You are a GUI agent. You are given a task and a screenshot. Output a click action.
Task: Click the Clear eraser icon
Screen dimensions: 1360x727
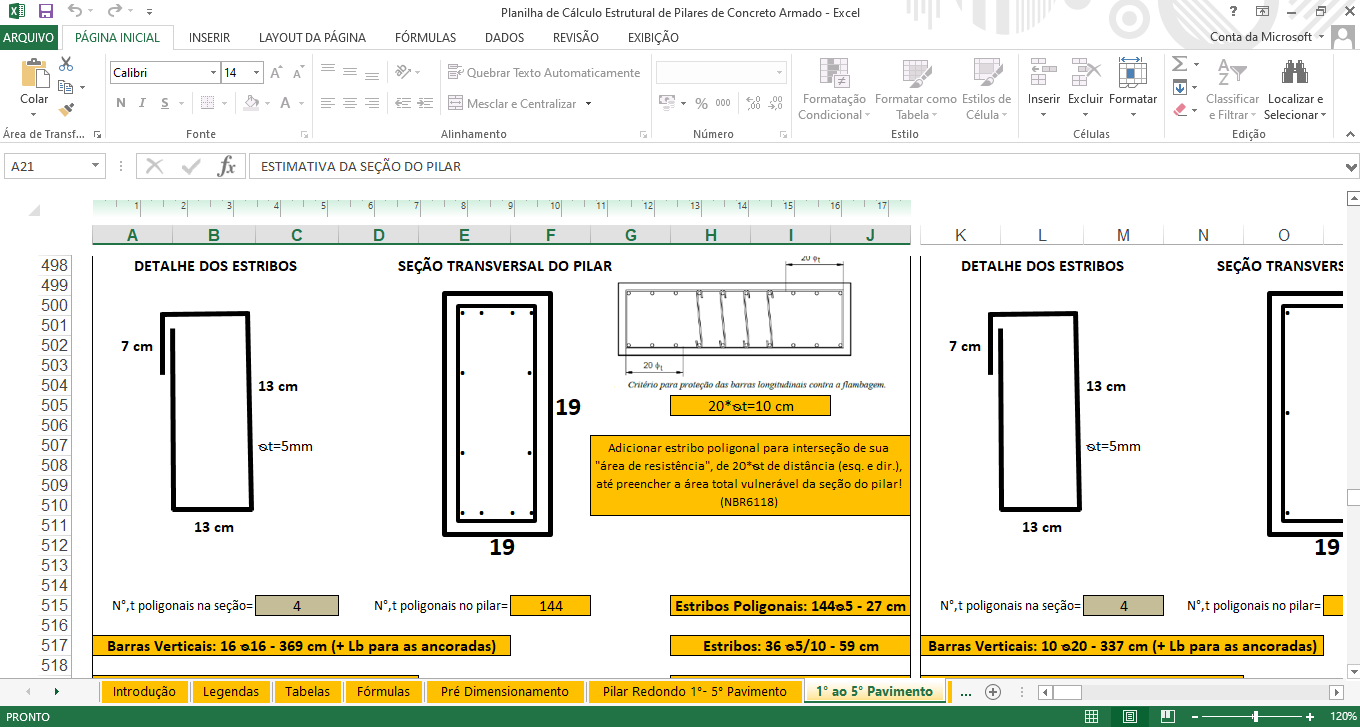(x=1179, y=109)
